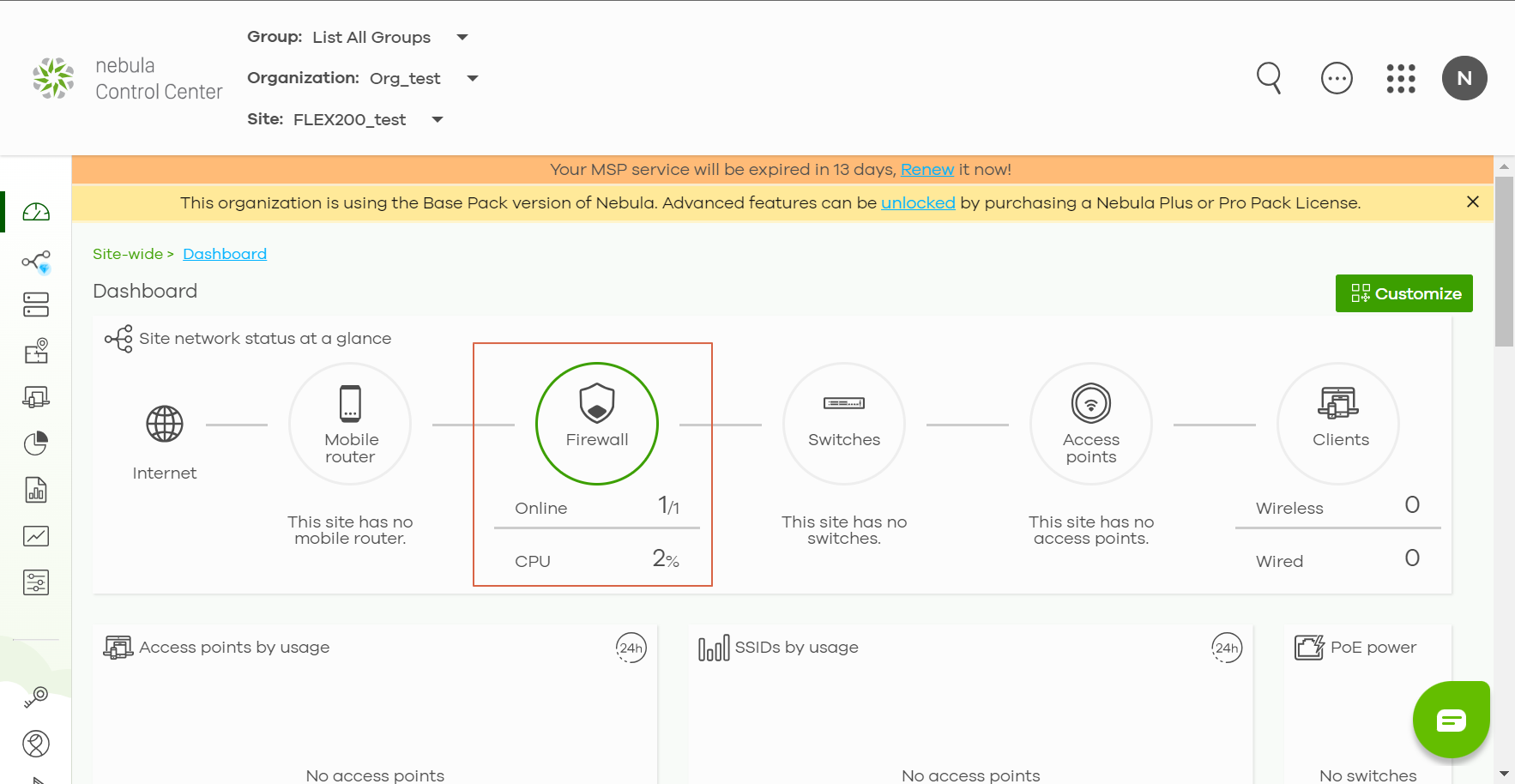This screenshot has width=1515, height=784.
Task: Click the unlocked link in license banner
Action: coord(918,202)
